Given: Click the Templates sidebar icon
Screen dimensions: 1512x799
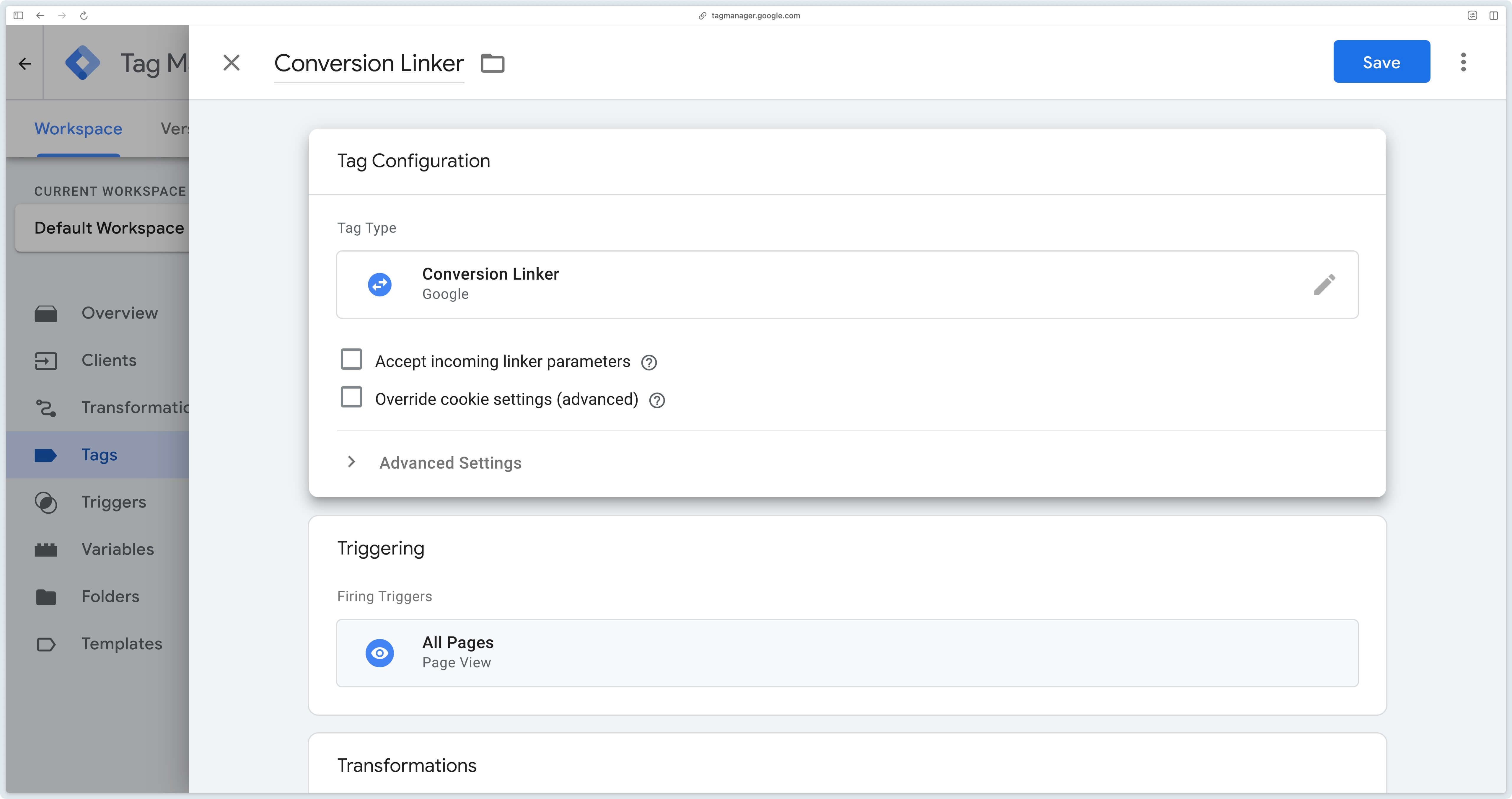Looking at the screenshot, I should pyautogui.click(x=46, y=645).
